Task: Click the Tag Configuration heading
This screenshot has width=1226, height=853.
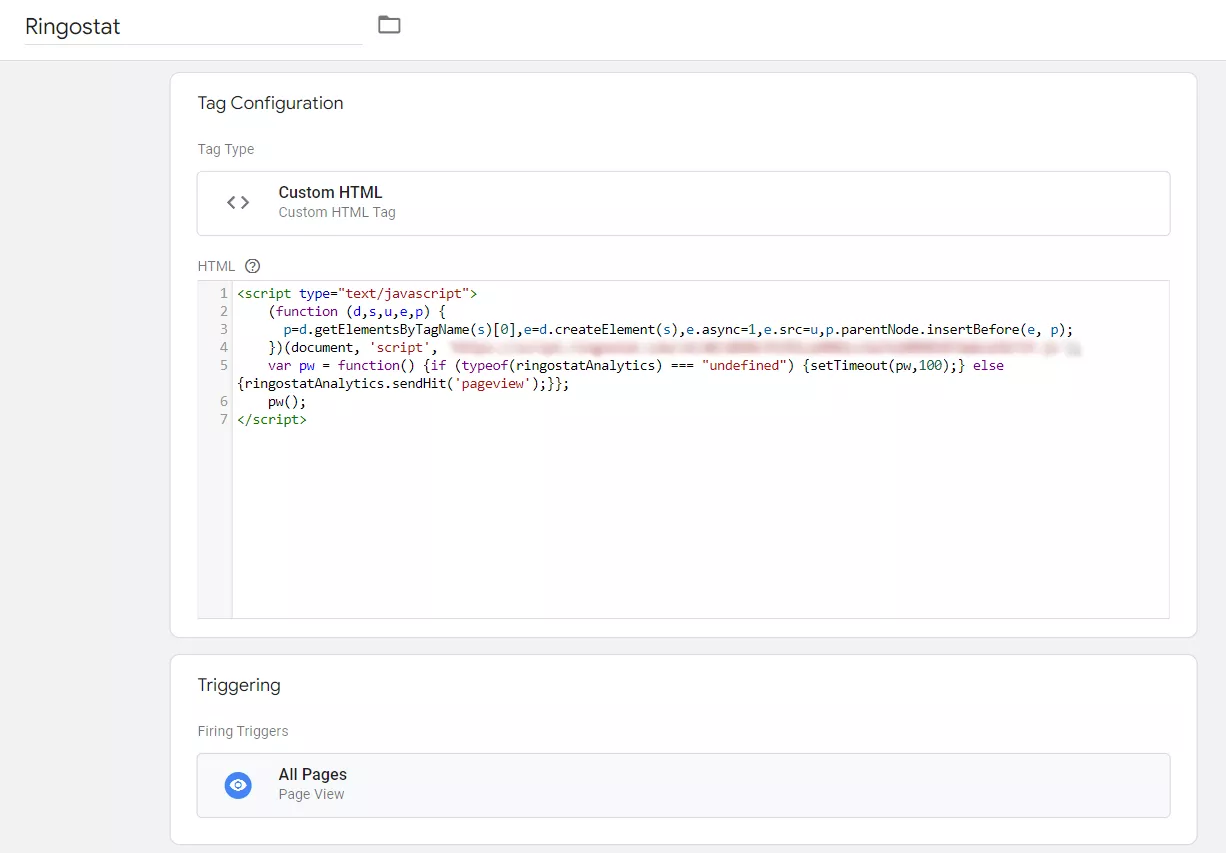Action: [270, 103]
